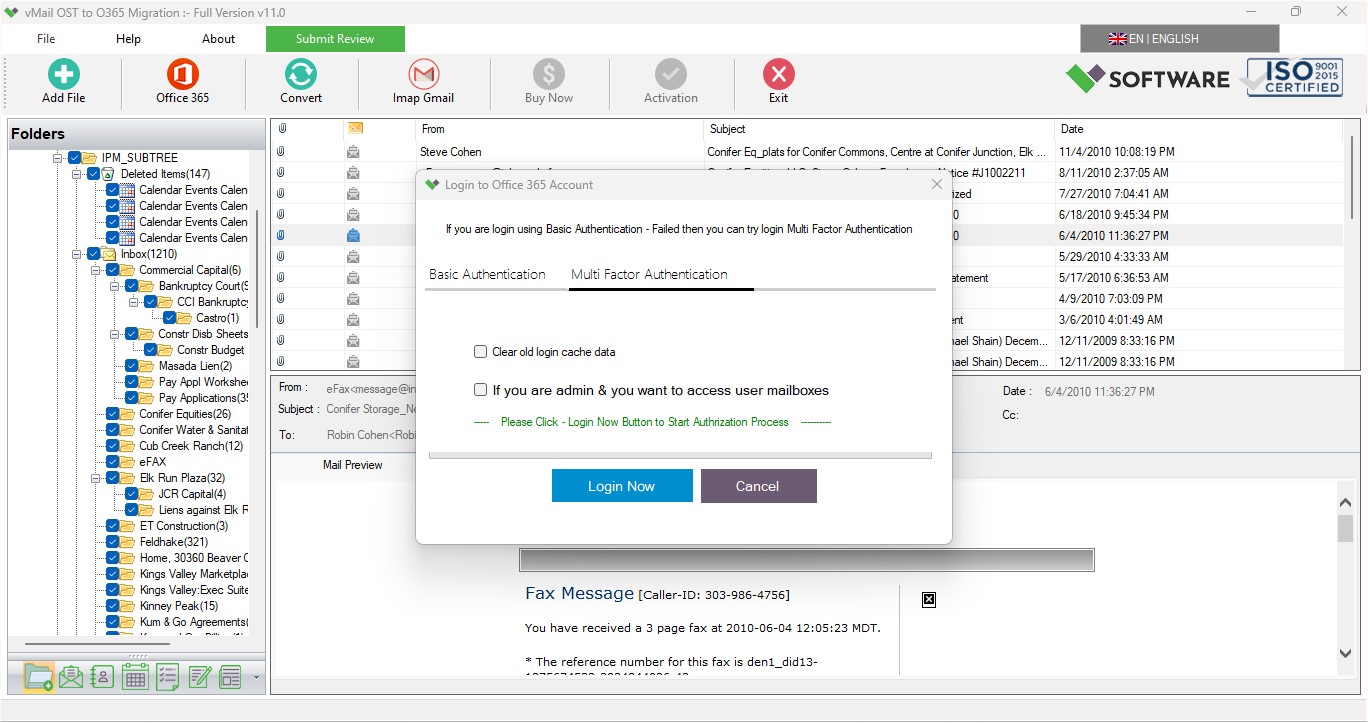Image resolution: width=1368 pixels, height=723 pixels.
Task: Click Cancel in the login dialog
Action: click(x=758, y=486)
